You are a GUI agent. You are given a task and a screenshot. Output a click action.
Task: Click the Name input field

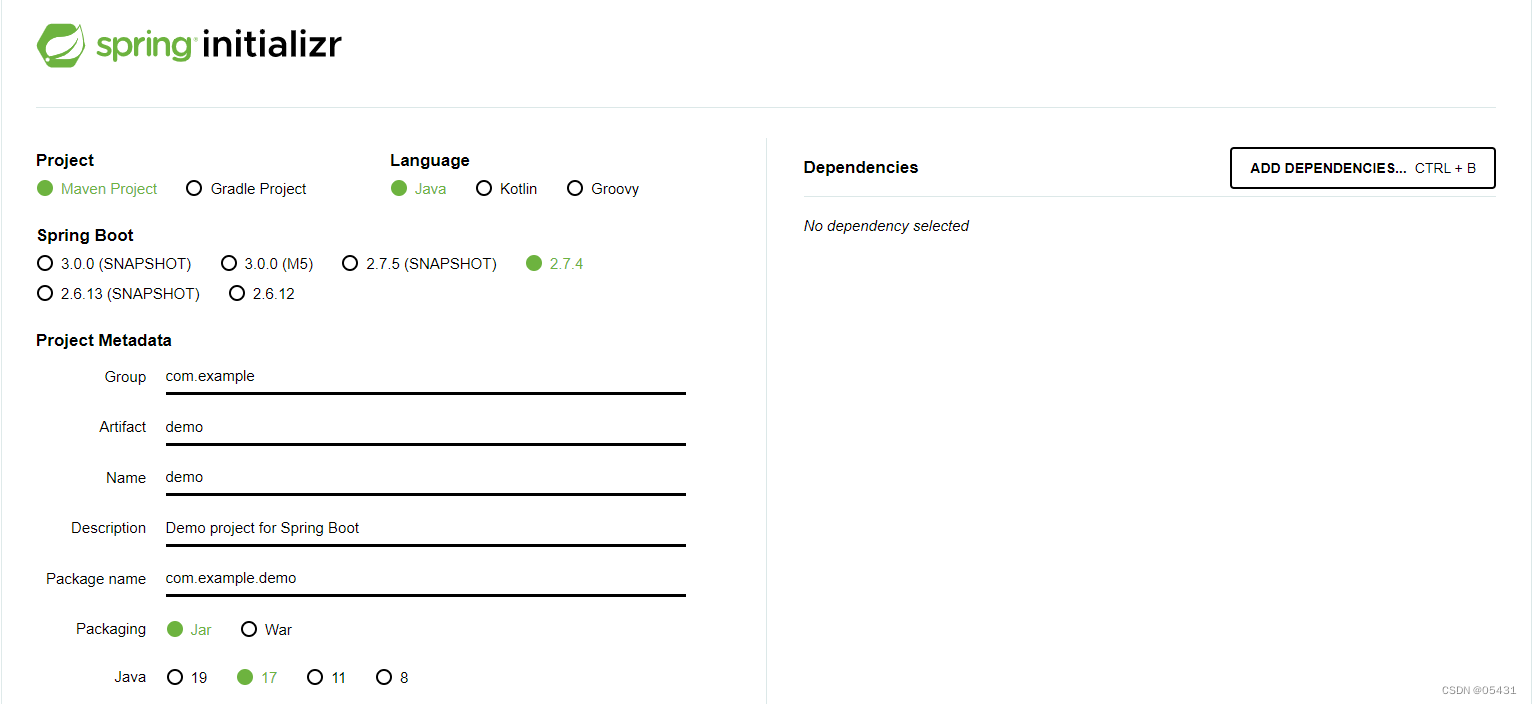(x=425, y=478)
